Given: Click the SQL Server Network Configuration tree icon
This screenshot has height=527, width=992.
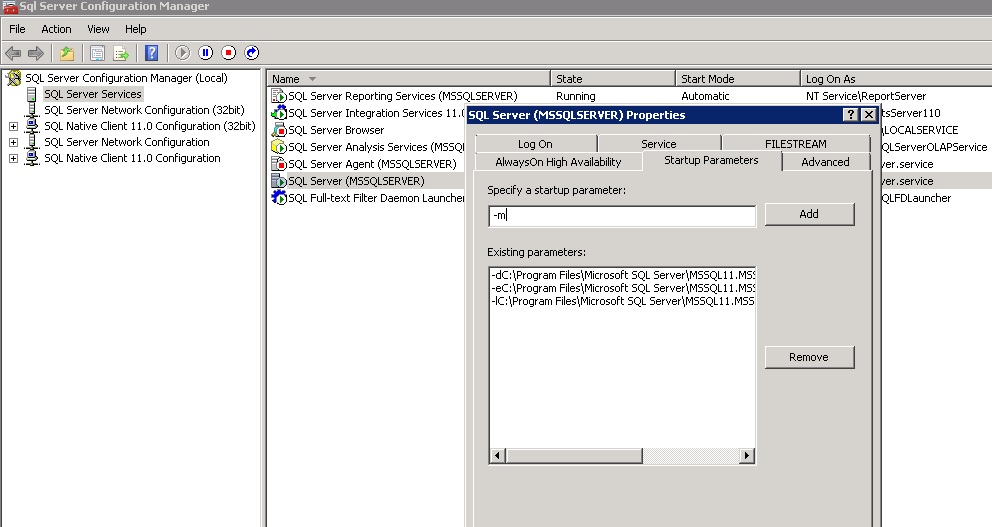Looking at the screenshot, I should [32, 142].
